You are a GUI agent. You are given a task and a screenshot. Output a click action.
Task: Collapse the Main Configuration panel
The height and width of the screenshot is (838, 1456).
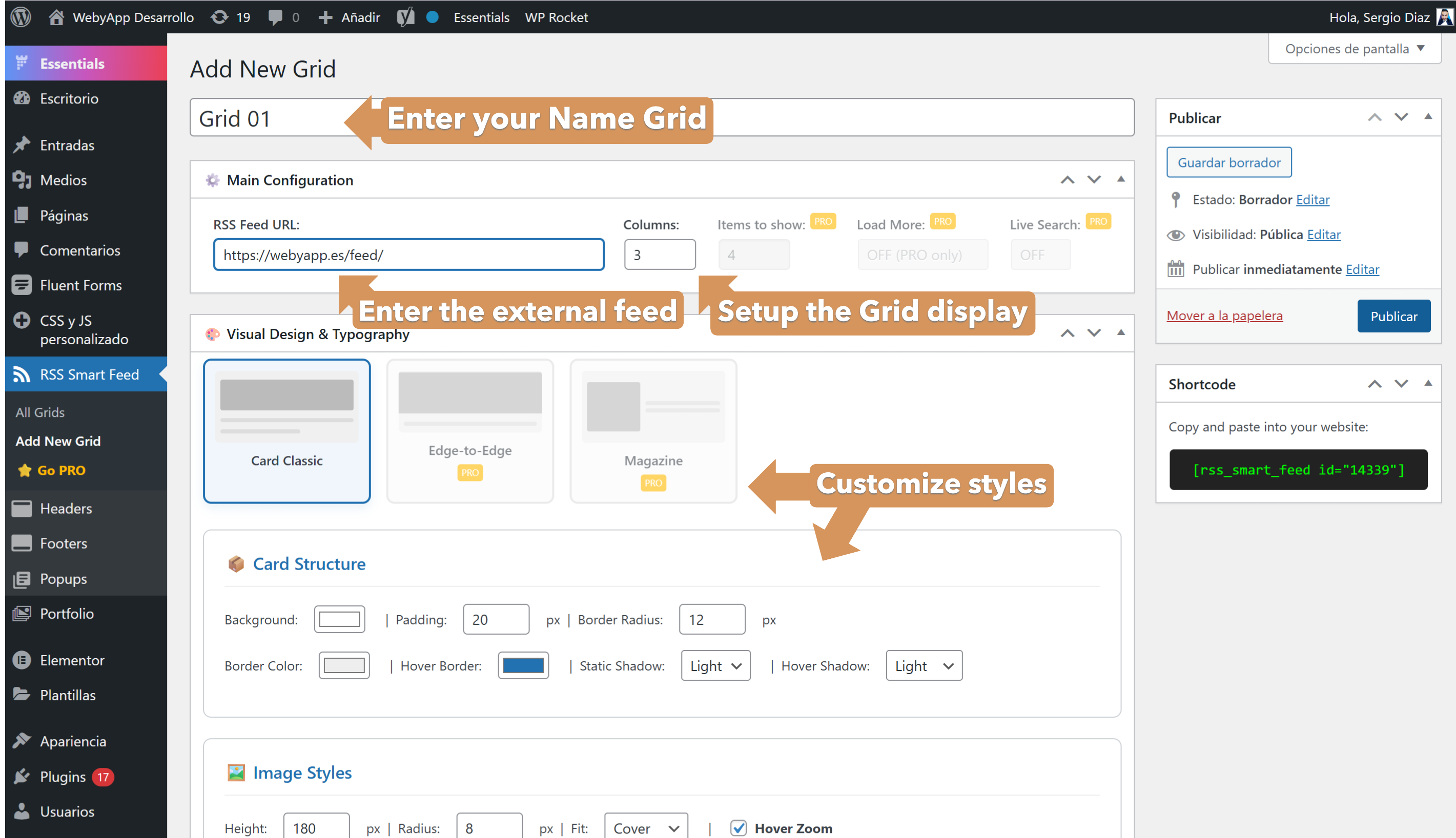click(1120, 180)
